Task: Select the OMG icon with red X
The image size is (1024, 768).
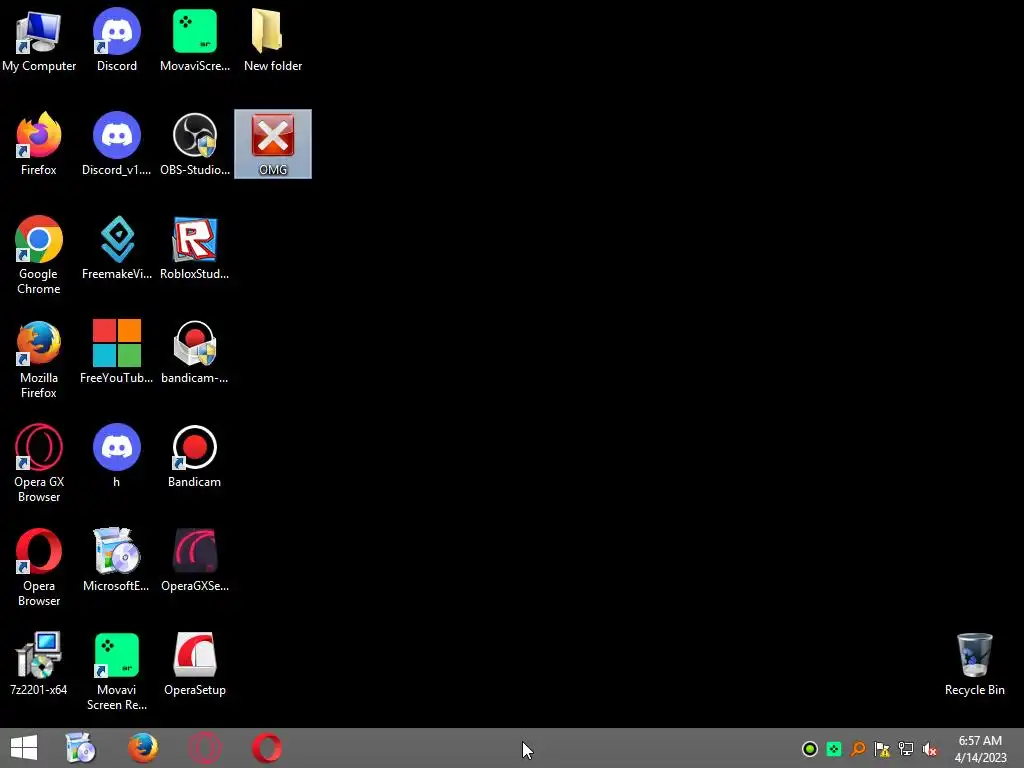Action: pyautogui.click(x=273, y=144)
